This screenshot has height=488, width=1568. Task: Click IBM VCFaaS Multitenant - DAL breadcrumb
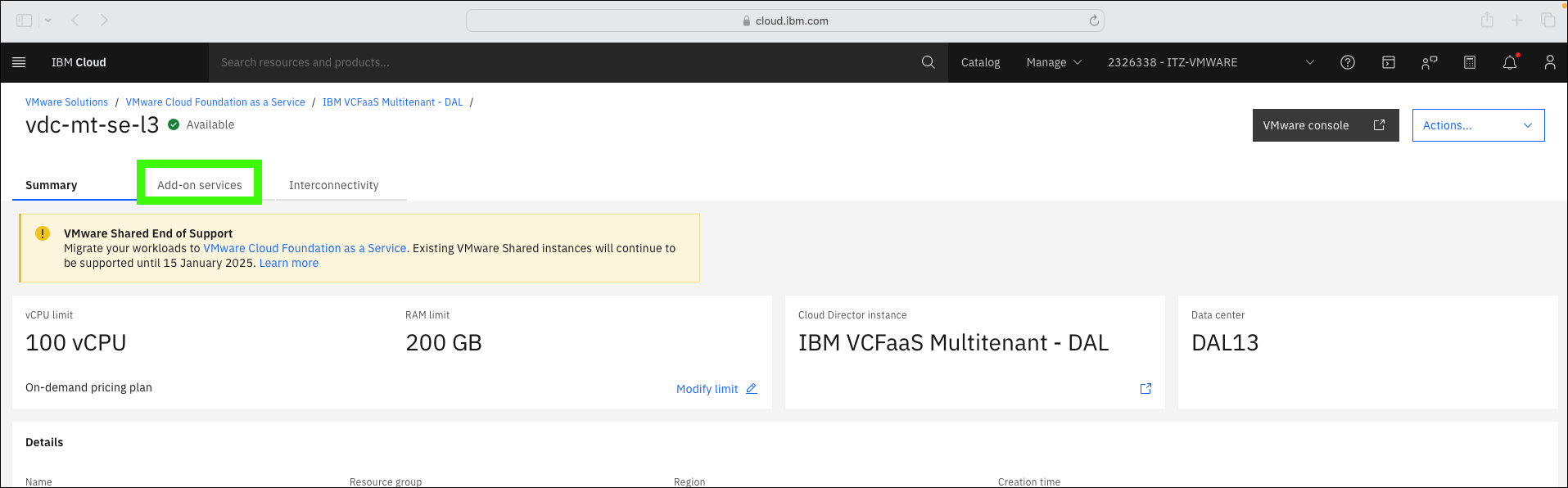[x=392, y=102]
